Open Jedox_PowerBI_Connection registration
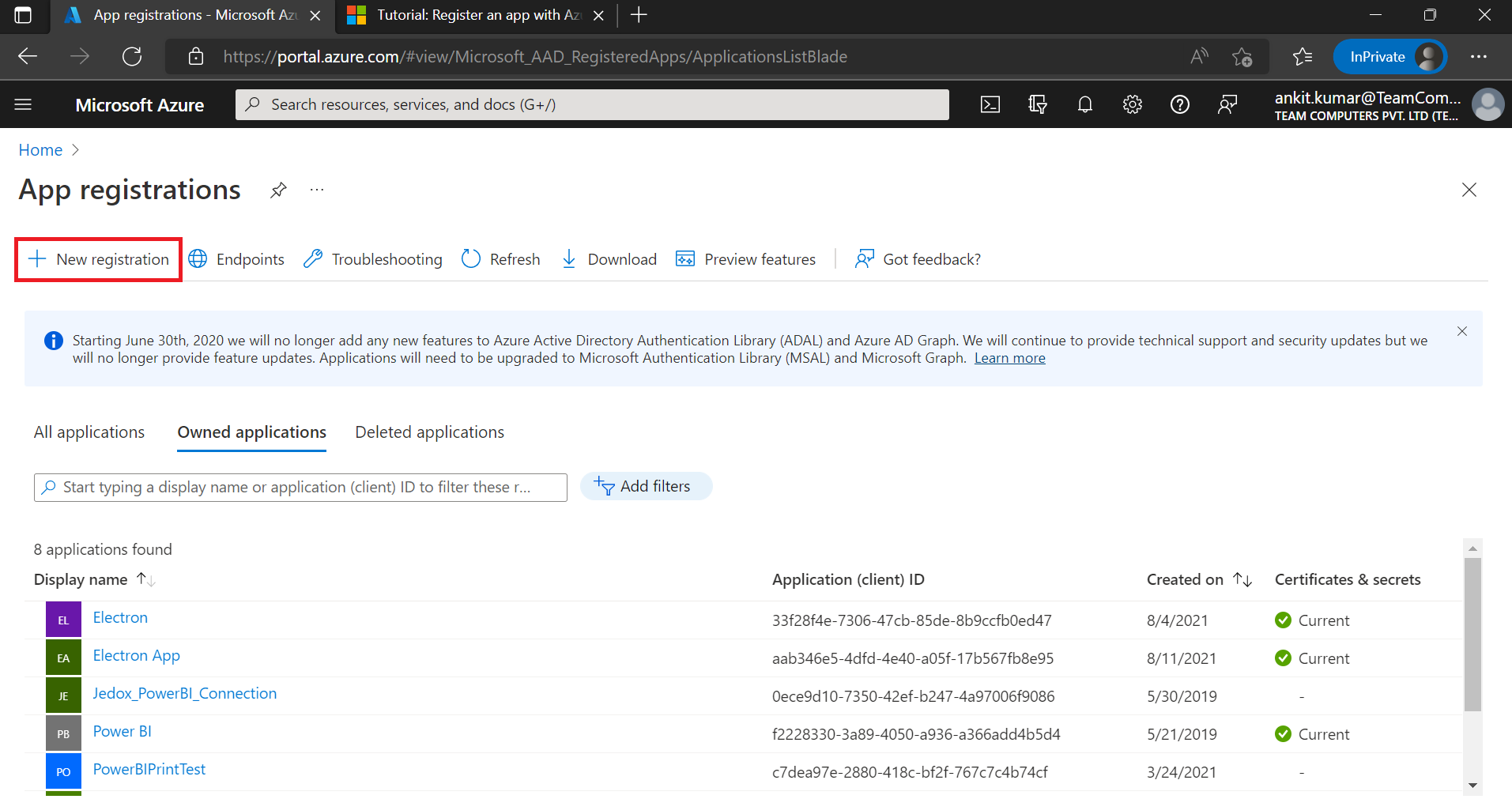Image resolution: width=1512 pixels, height=799 pixels. [x=185, y=693]
